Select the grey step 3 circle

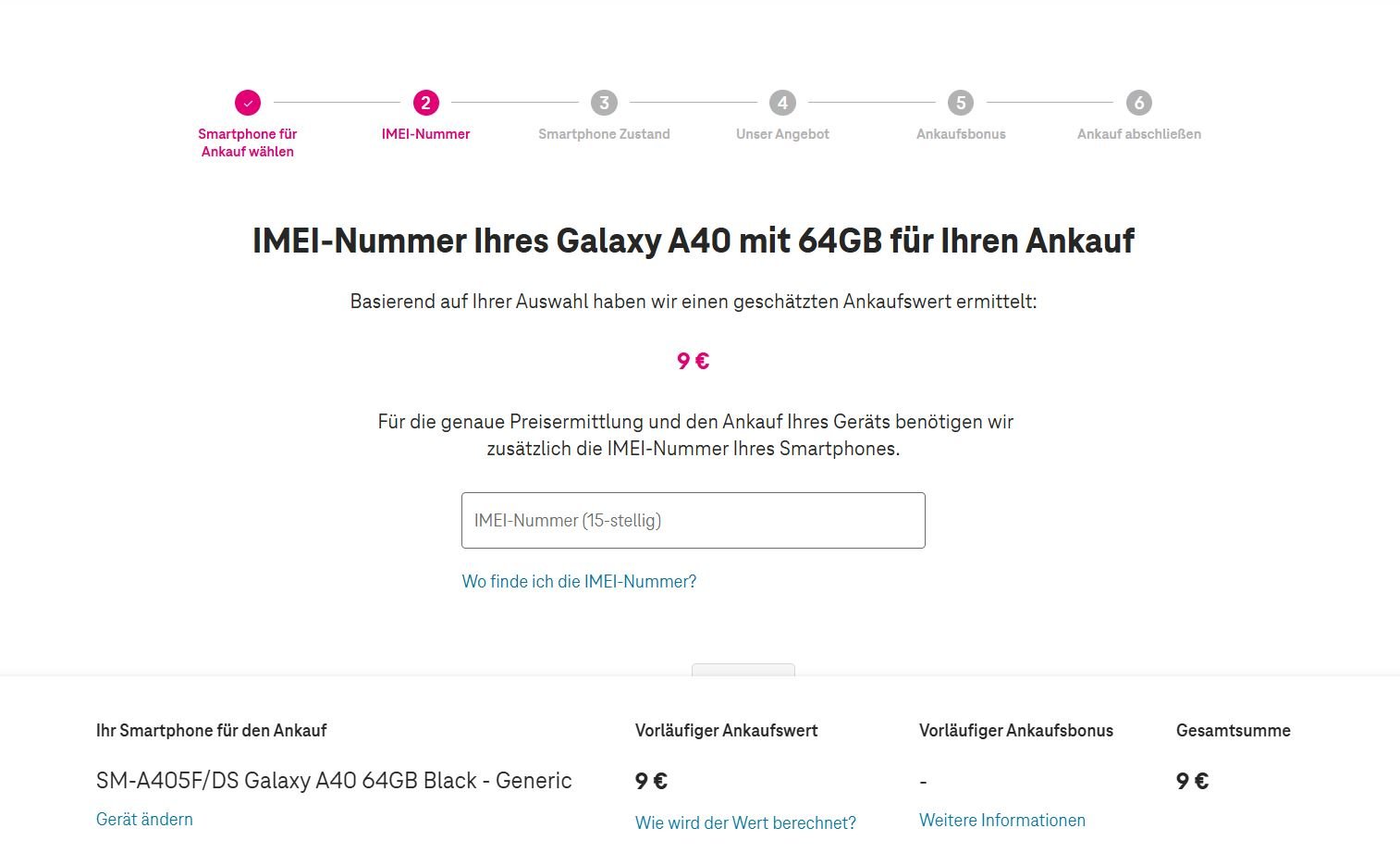coord(604,103)
